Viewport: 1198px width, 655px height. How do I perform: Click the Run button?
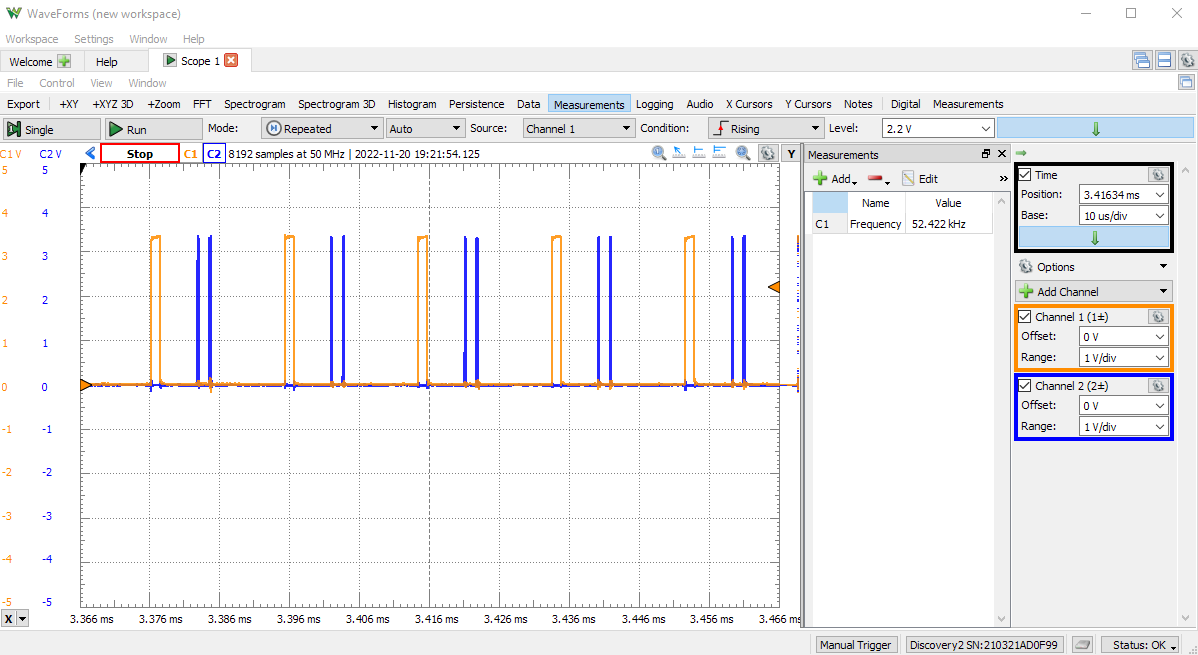point(153,129)
